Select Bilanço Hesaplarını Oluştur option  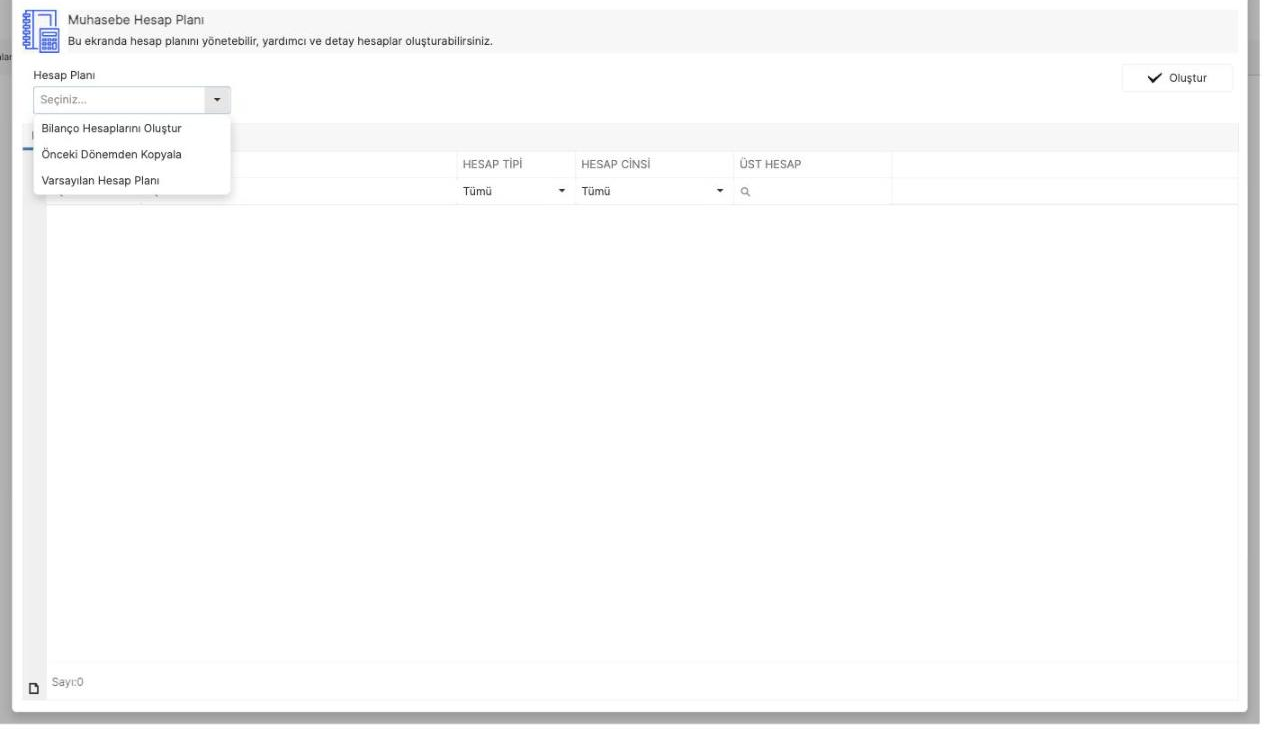click(132, 128)
